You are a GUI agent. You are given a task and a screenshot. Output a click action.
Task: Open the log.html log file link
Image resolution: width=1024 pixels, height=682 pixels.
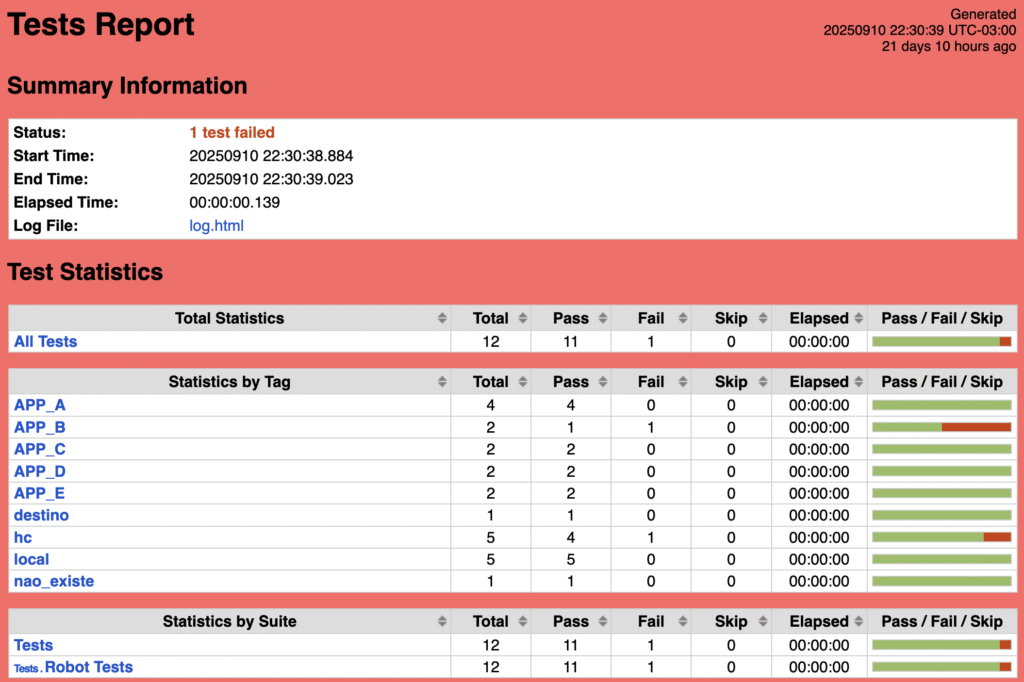pyautogui.click(x=216, y=226)
